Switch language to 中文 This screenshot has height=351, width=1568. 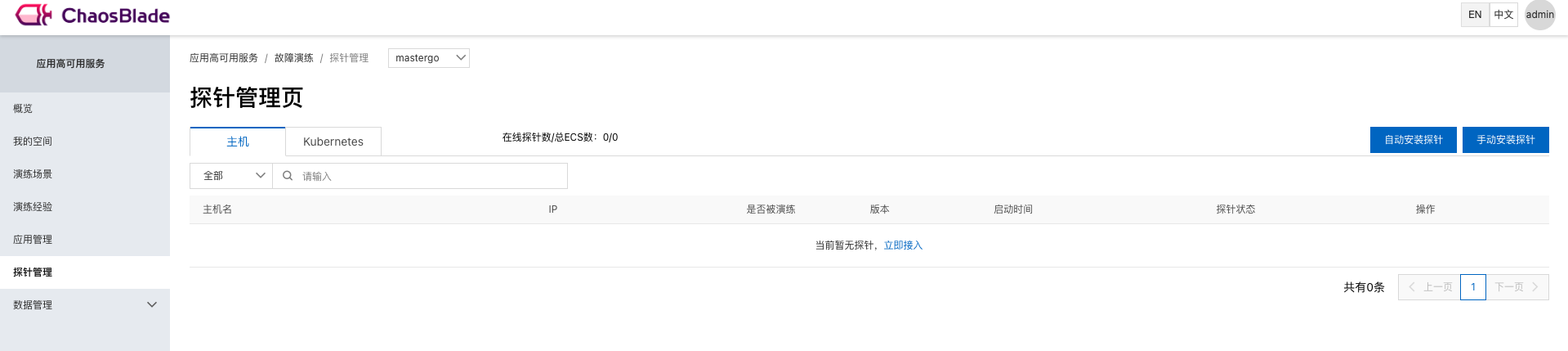coord(1503,15)
